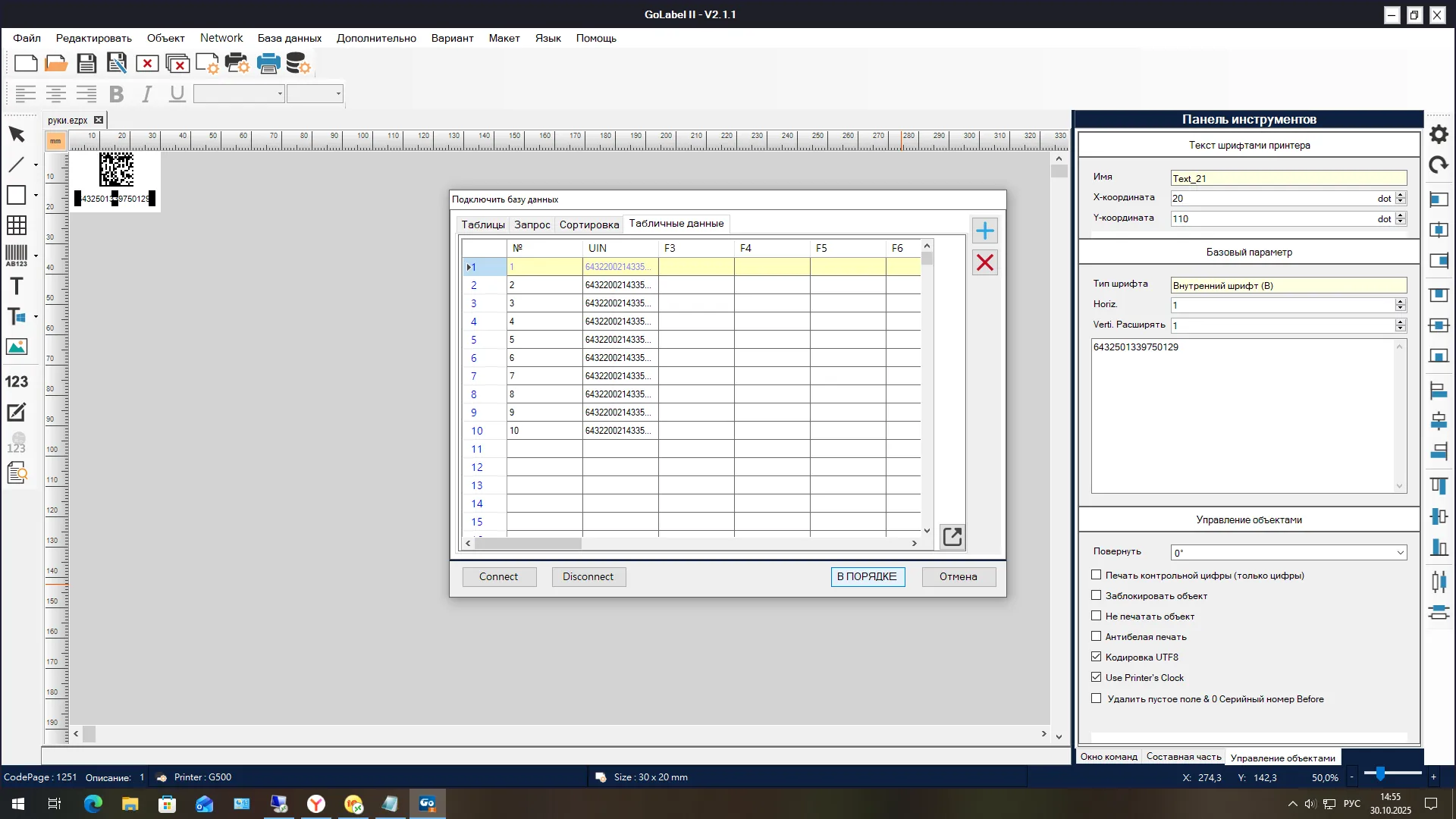
Task: Click the 'В ПОРЯДКЕ' button
Action: pos(867,576)
